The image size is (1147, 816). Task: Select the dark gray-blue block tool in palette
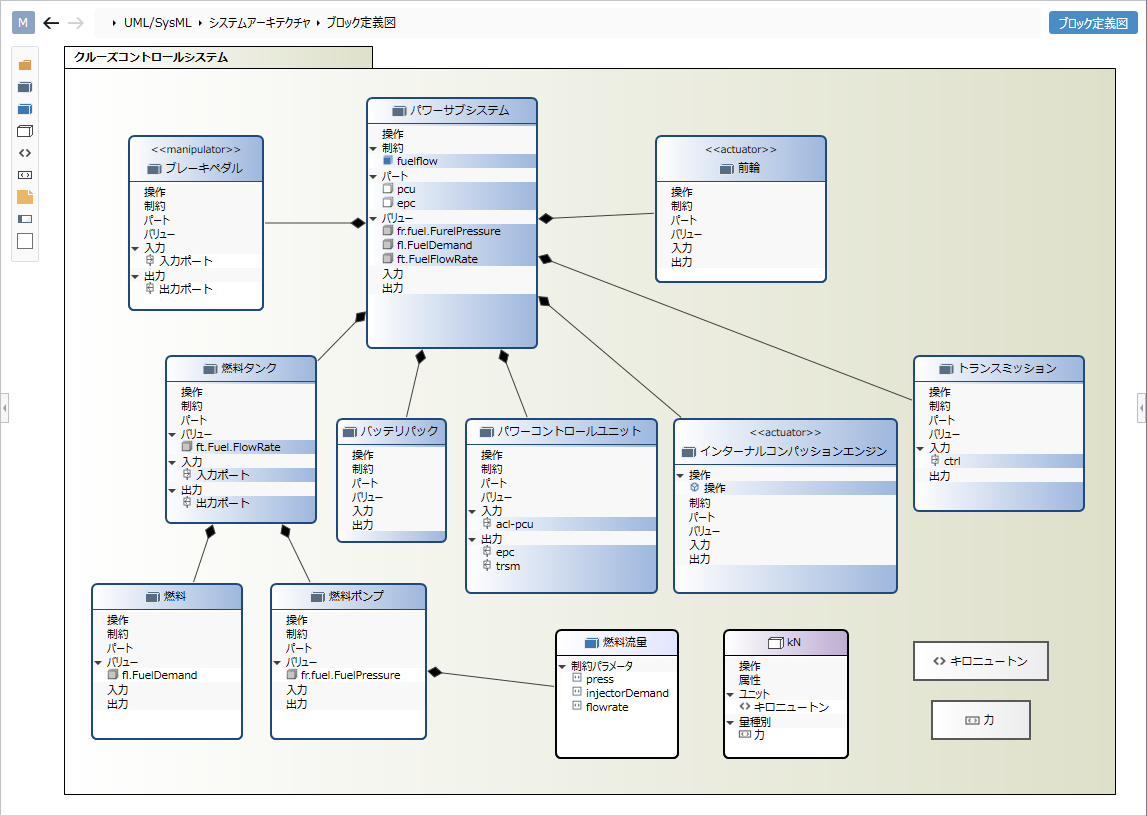coord(25,87)
